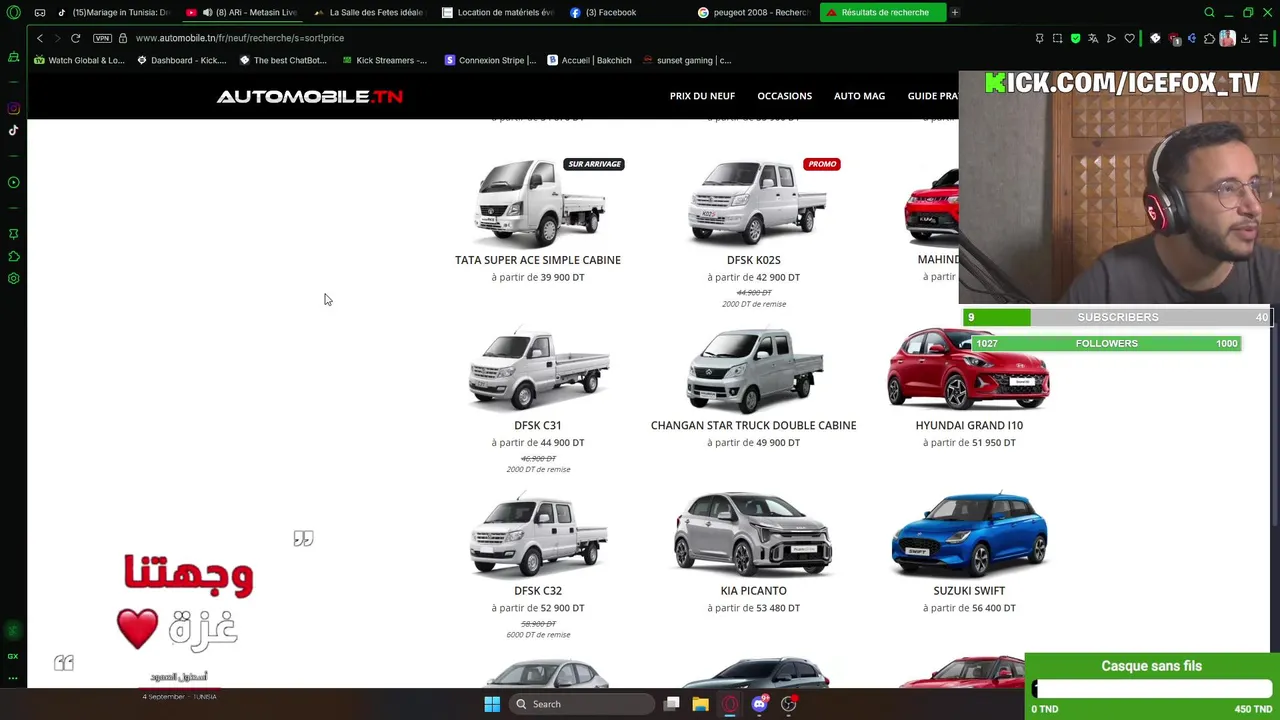Screen dimensions: 1280x720
Task: Open the sidebar player icon
Action: tap(14, 182)
